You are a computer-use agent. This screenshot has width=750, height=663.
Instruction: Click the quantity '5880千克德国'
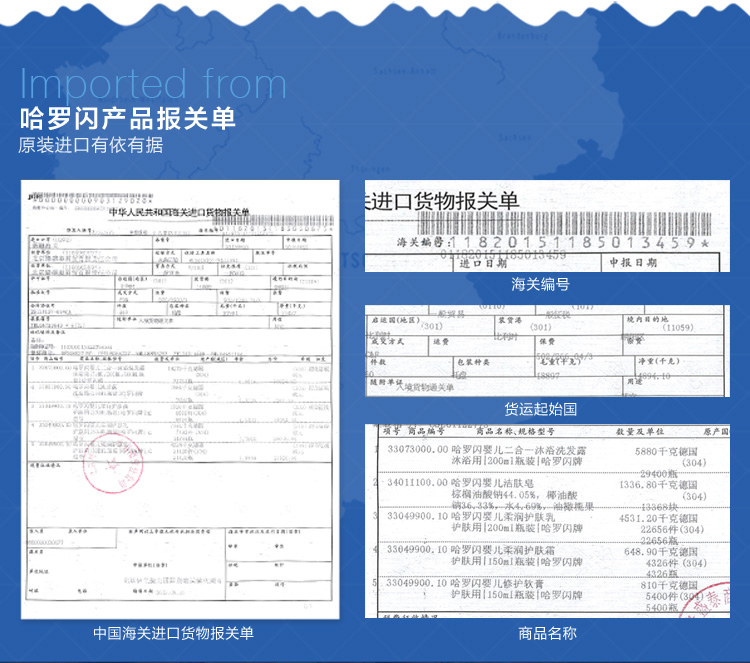tap(666, 452)
